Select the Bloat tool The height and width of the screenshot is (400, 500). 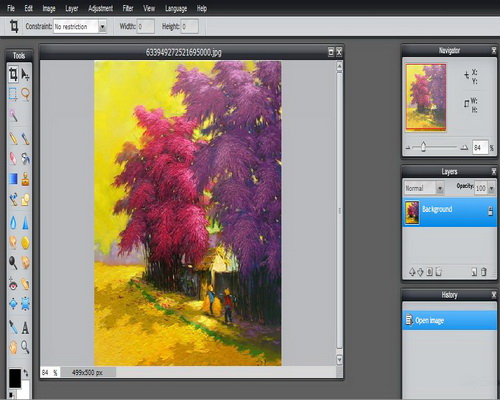pos(13,304)
